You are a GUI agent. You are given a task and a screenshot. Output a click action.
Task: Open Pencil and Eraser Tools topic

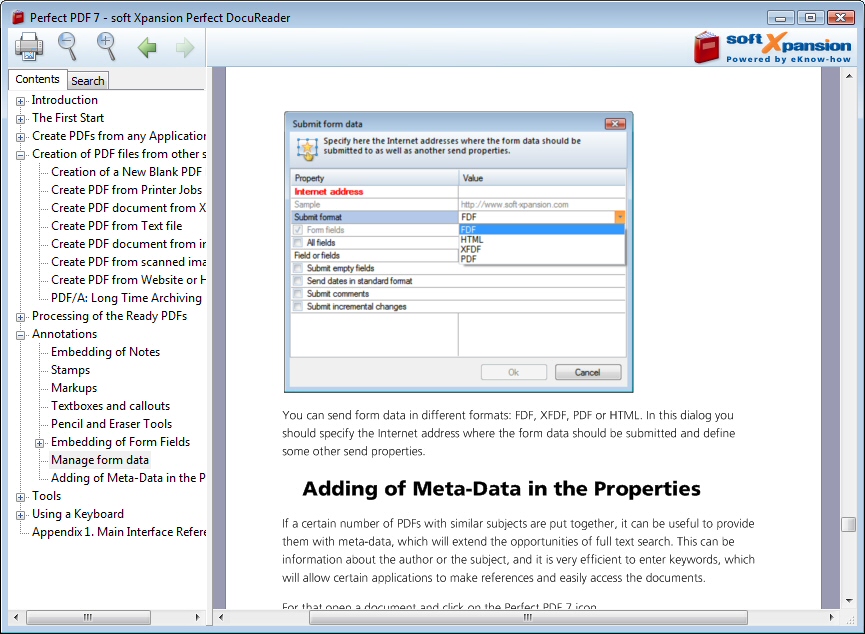click(x=111, y=424)
